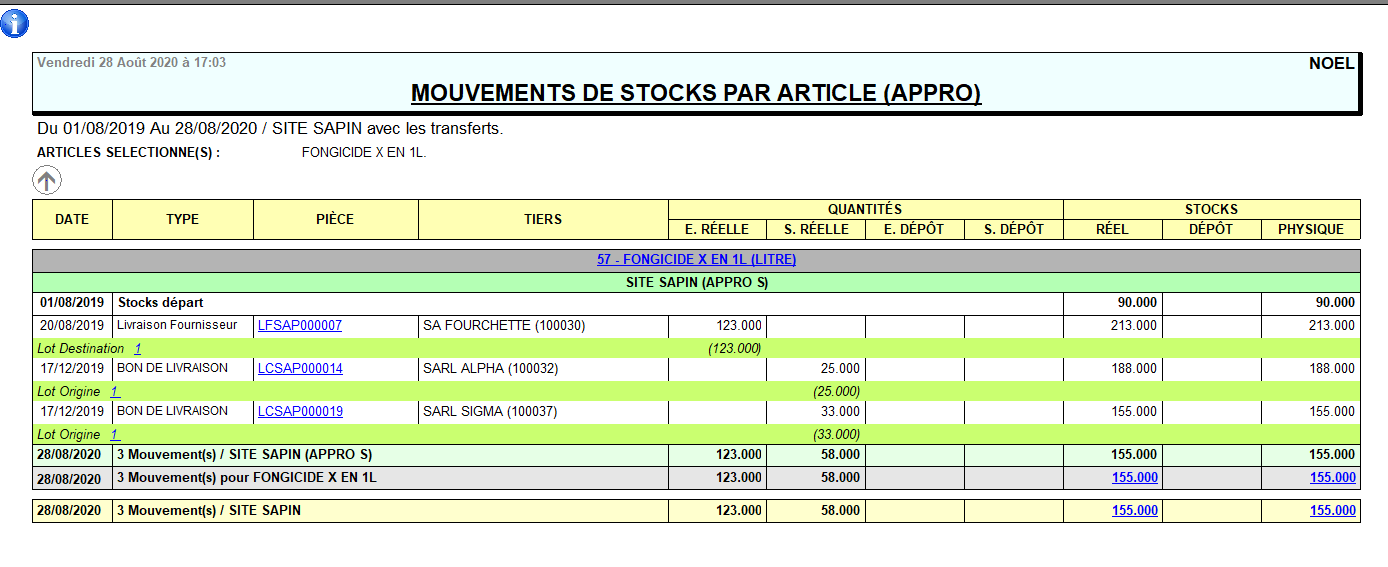The image size is (1388, 567).
Task: Click the blue information icon
Action: [x=15, y=24]
